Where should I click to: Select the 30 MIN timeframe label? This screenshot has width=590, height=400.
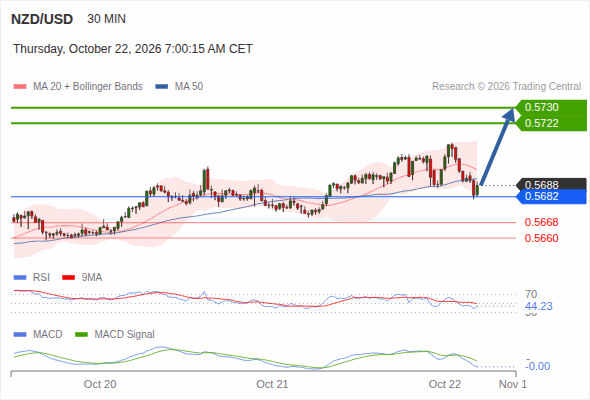106,19
